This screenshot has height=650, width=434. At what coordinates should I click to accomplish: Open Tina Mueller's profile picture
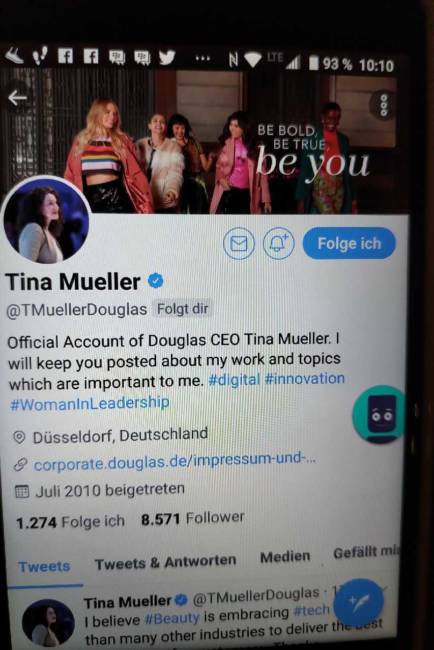[46, 221]
